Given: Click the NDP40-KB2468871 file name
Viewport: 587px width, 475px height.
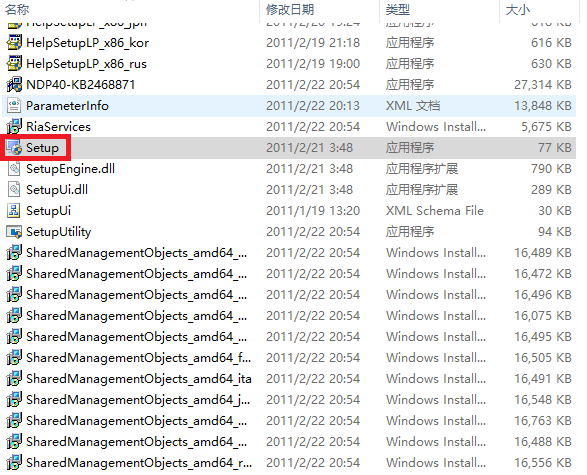Looking at the screenshot, I should point(80,85).
